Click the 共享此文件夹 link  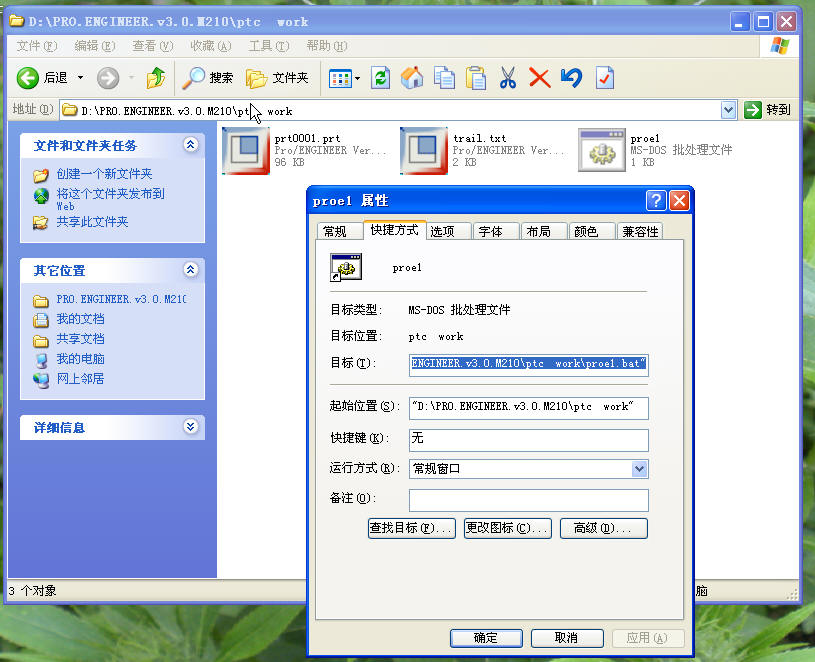[x=93, y=222]
